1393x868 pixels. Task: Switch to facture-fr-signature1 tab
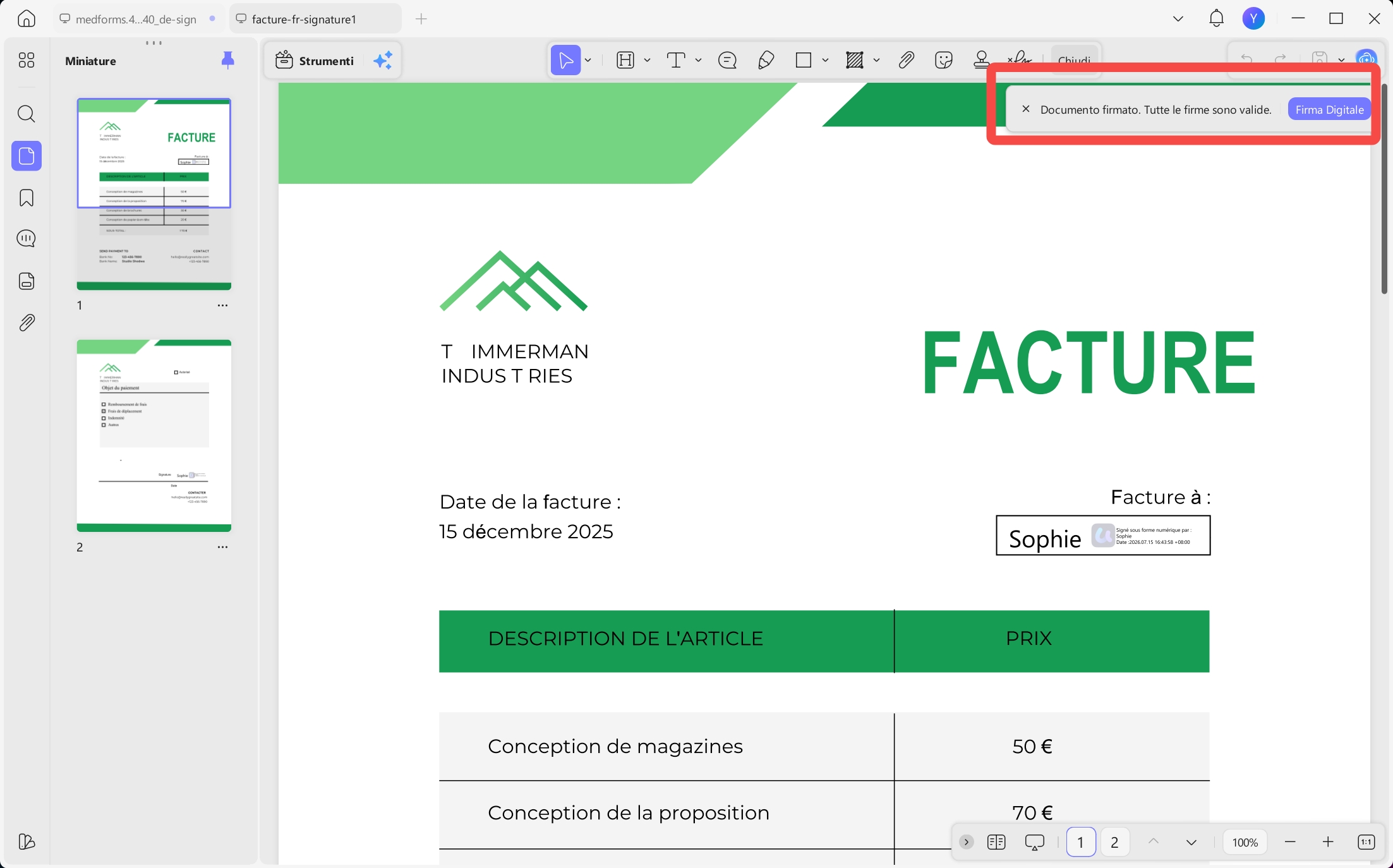(x=315, y=19)
